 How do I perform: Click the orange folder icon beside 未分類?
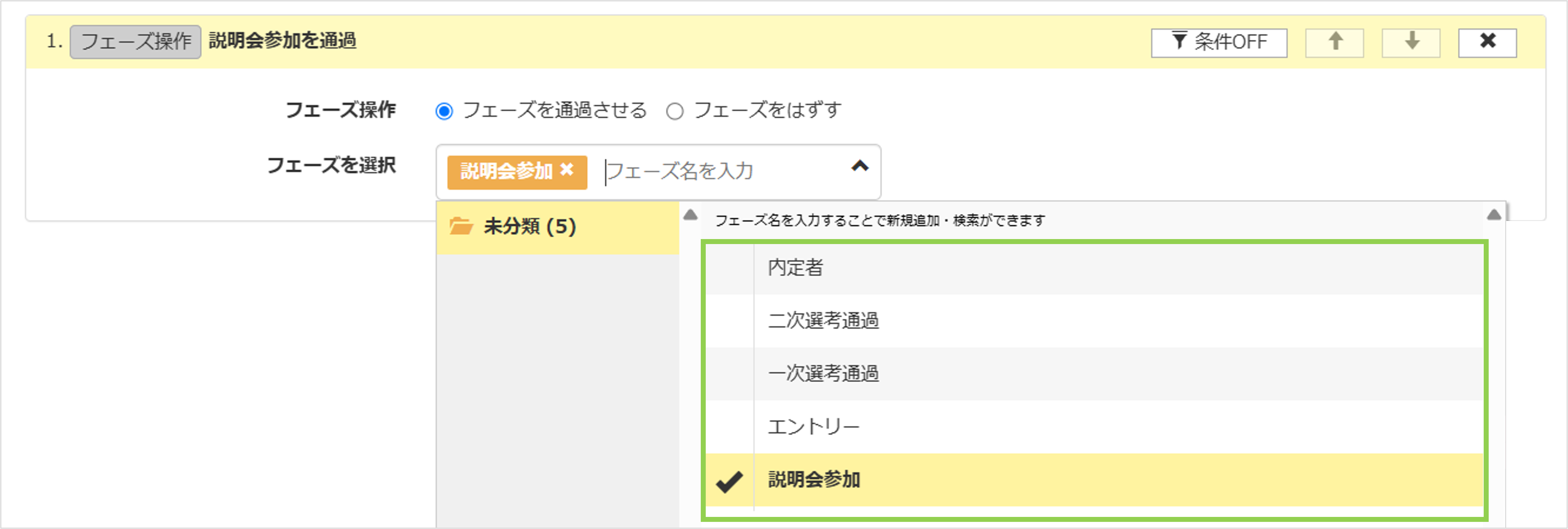[461, 227]
